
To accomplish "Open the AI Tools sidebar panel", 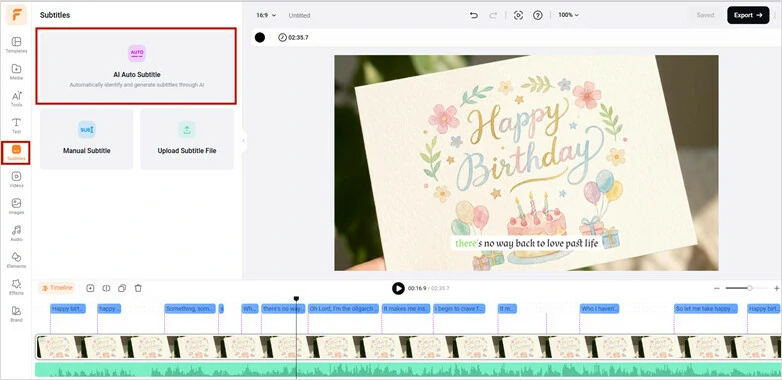I will pos(16,98).
